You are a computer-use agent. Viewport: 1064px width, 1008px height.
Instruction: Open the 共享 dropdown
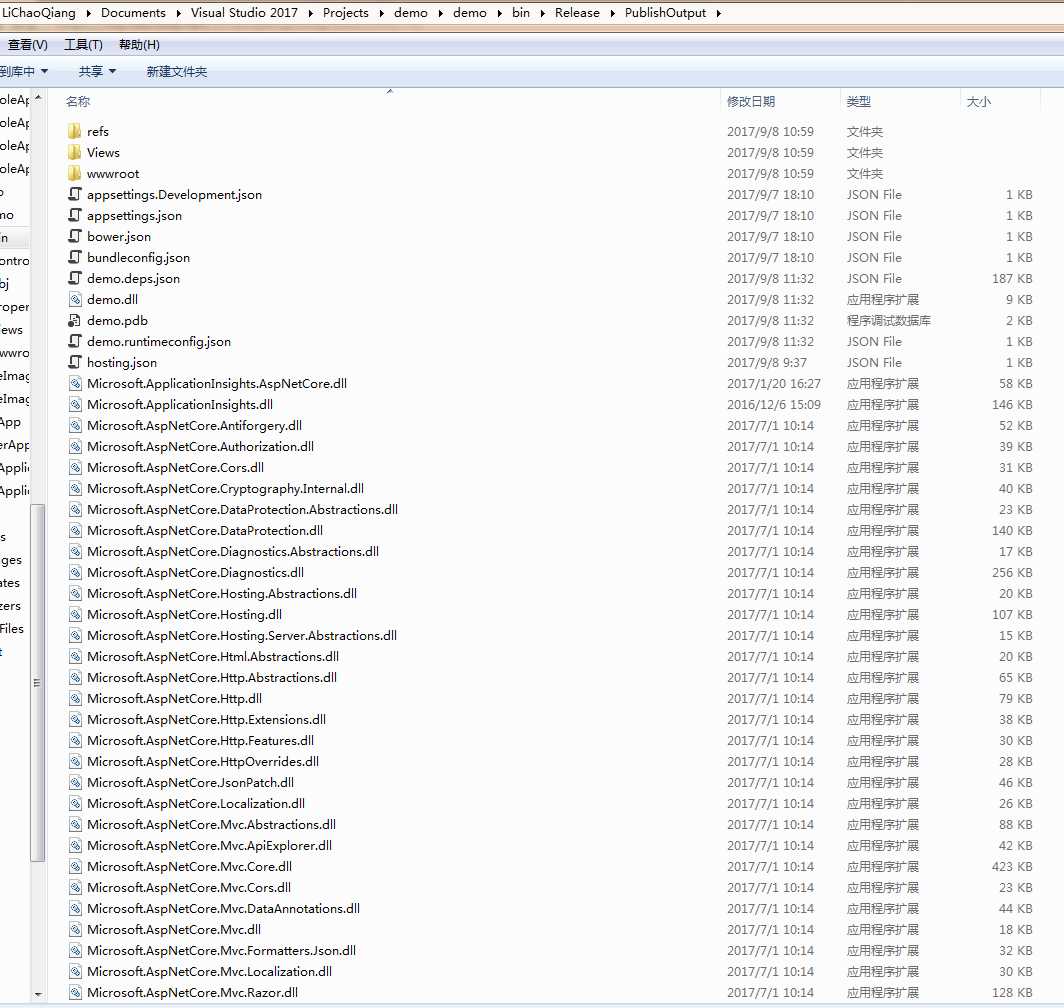97,71
